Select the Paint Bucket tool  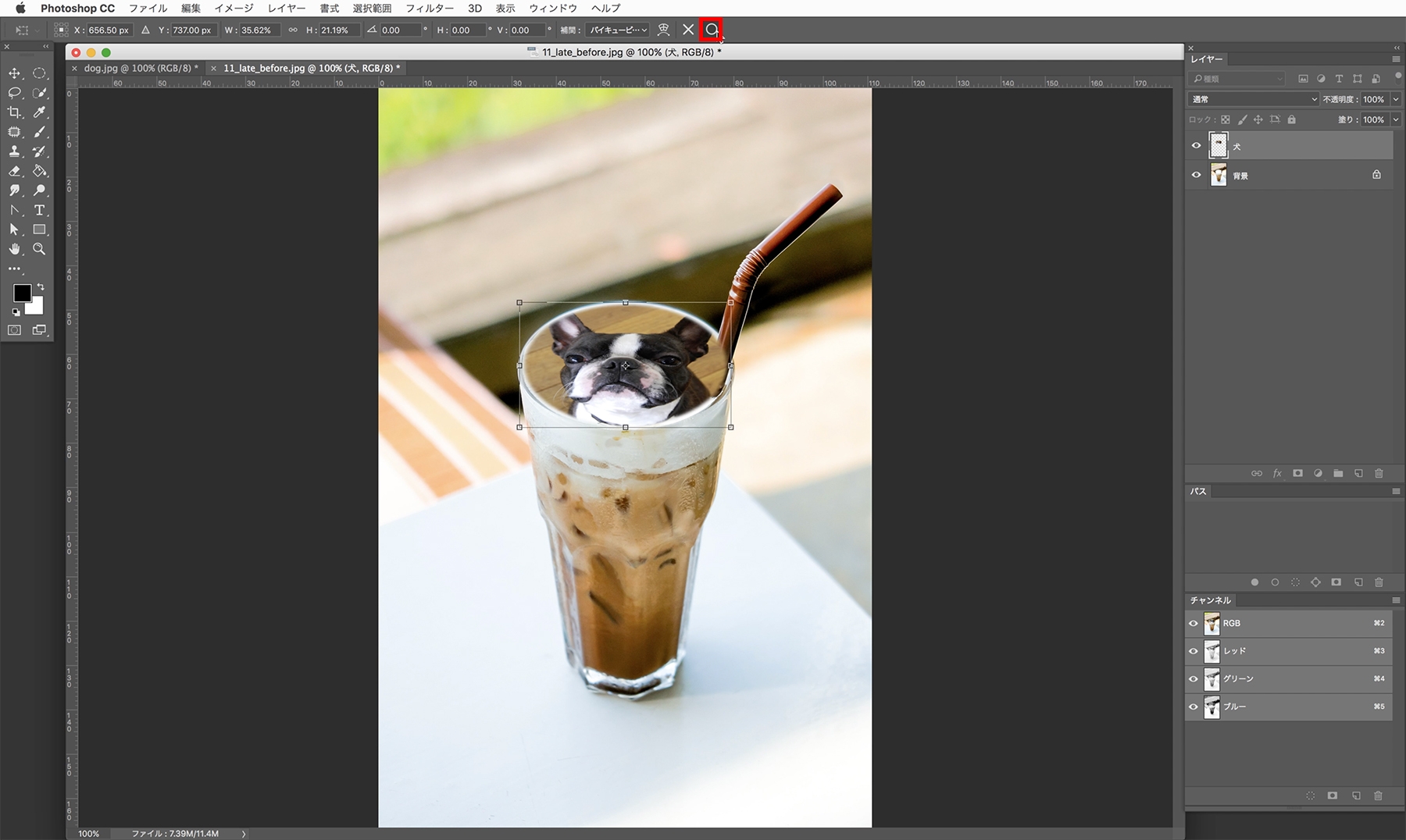tap(39, 171)
